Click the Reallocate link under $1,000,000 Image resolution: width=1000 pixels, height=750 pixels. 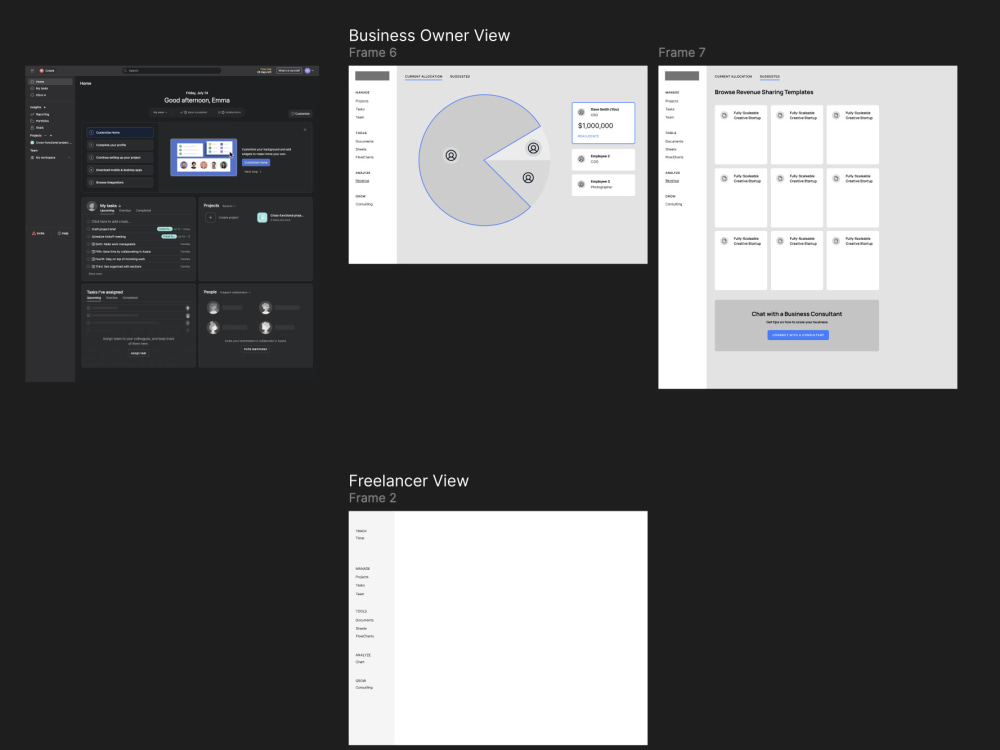coord(588,136)
